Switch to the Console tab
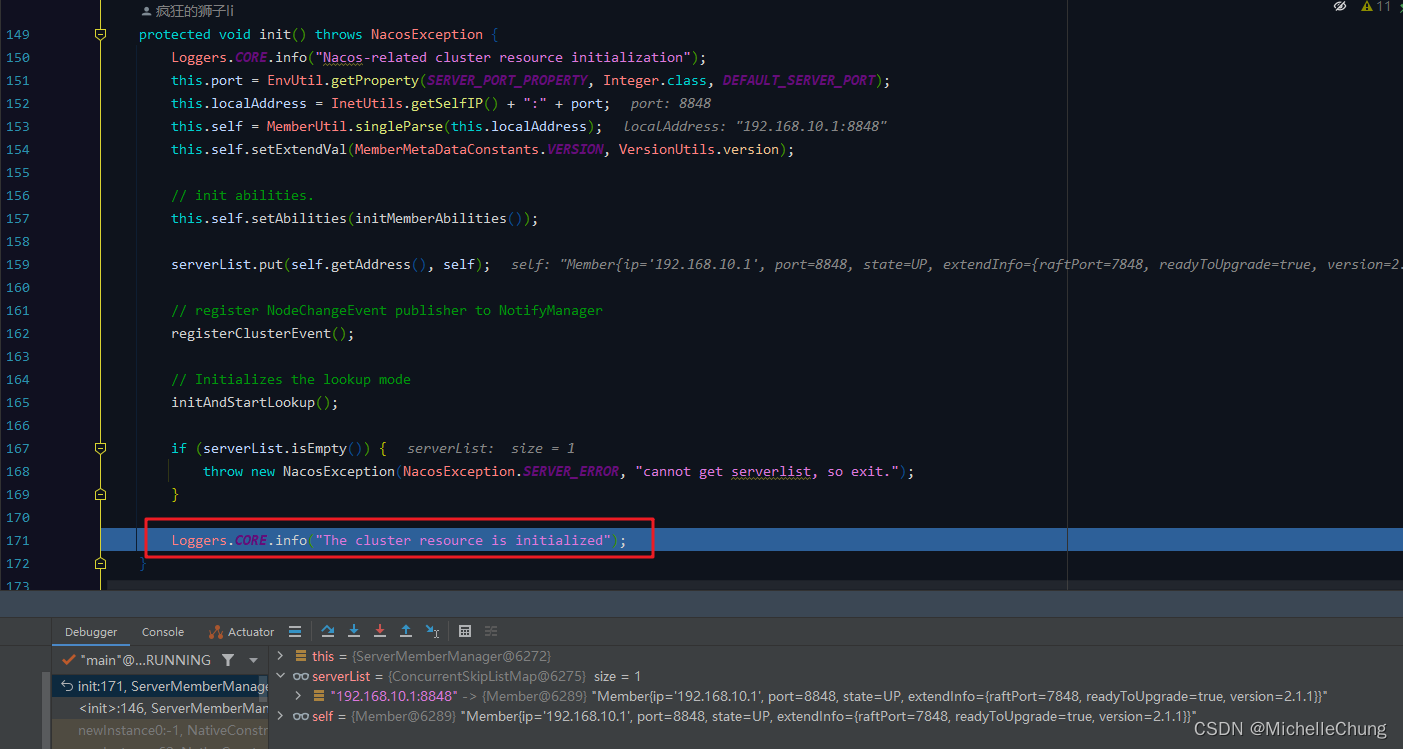 pos(163,632)
